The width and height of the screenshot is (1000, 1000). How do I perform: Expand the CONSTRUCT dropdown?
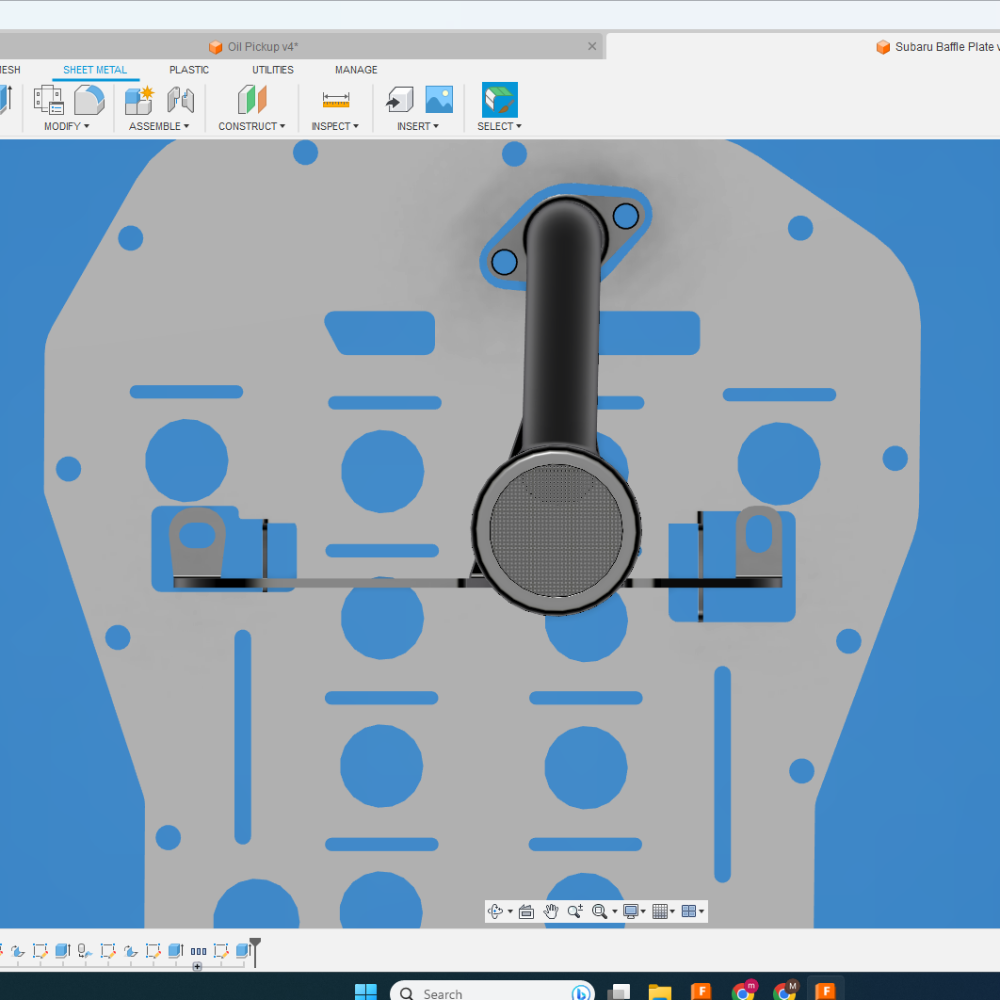click(x=251, y=126)
